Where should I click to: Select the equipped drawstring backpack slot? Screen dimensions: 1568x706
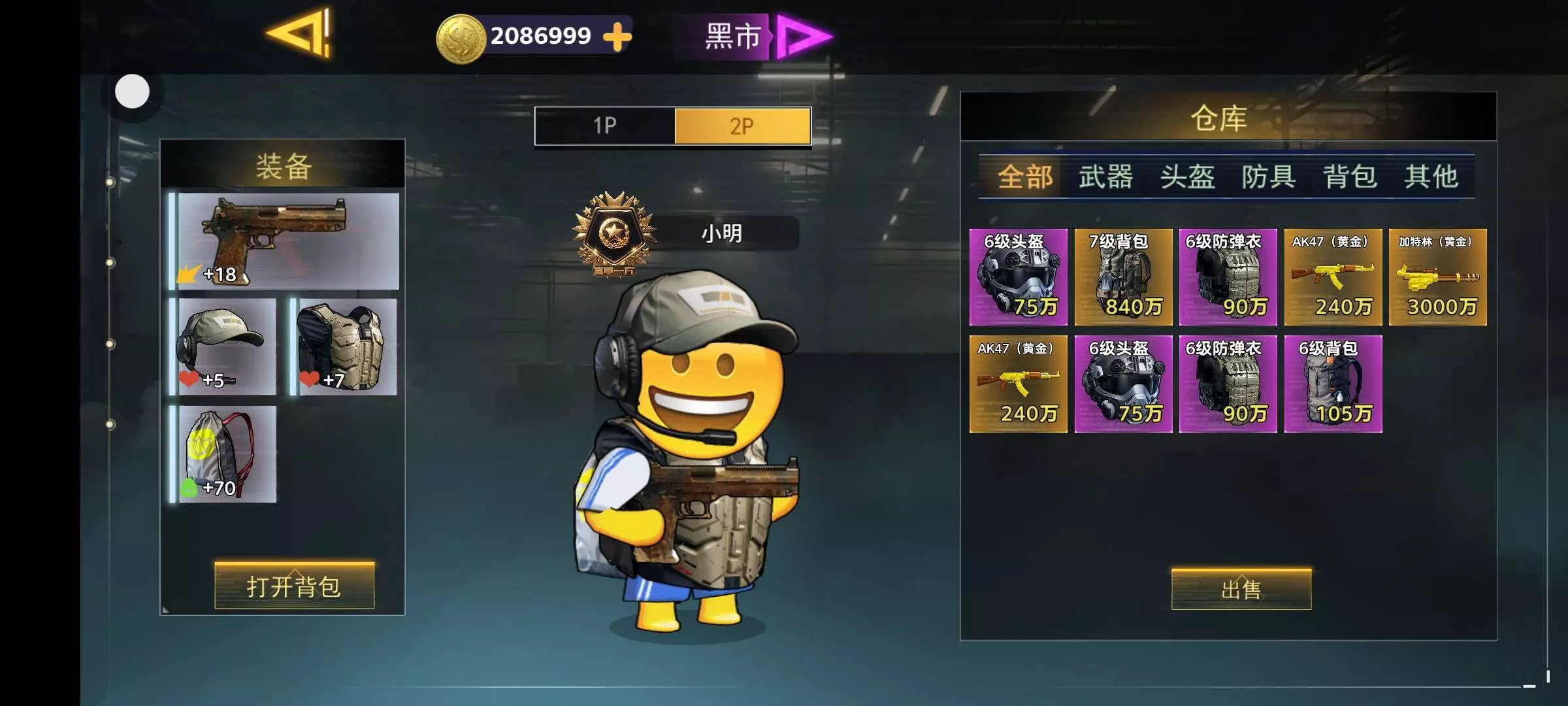[223, 454]
